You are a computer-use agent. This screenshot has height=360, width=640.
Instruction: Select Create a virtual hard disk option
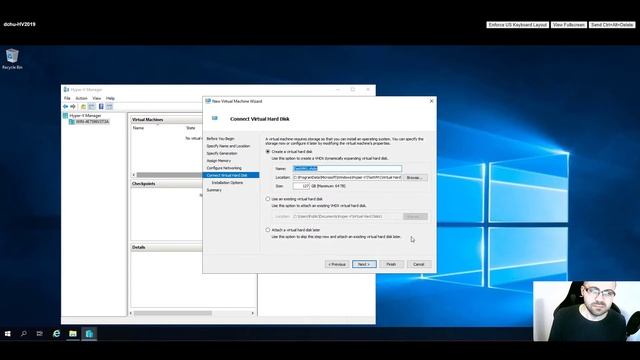click(x=268, y=151)
